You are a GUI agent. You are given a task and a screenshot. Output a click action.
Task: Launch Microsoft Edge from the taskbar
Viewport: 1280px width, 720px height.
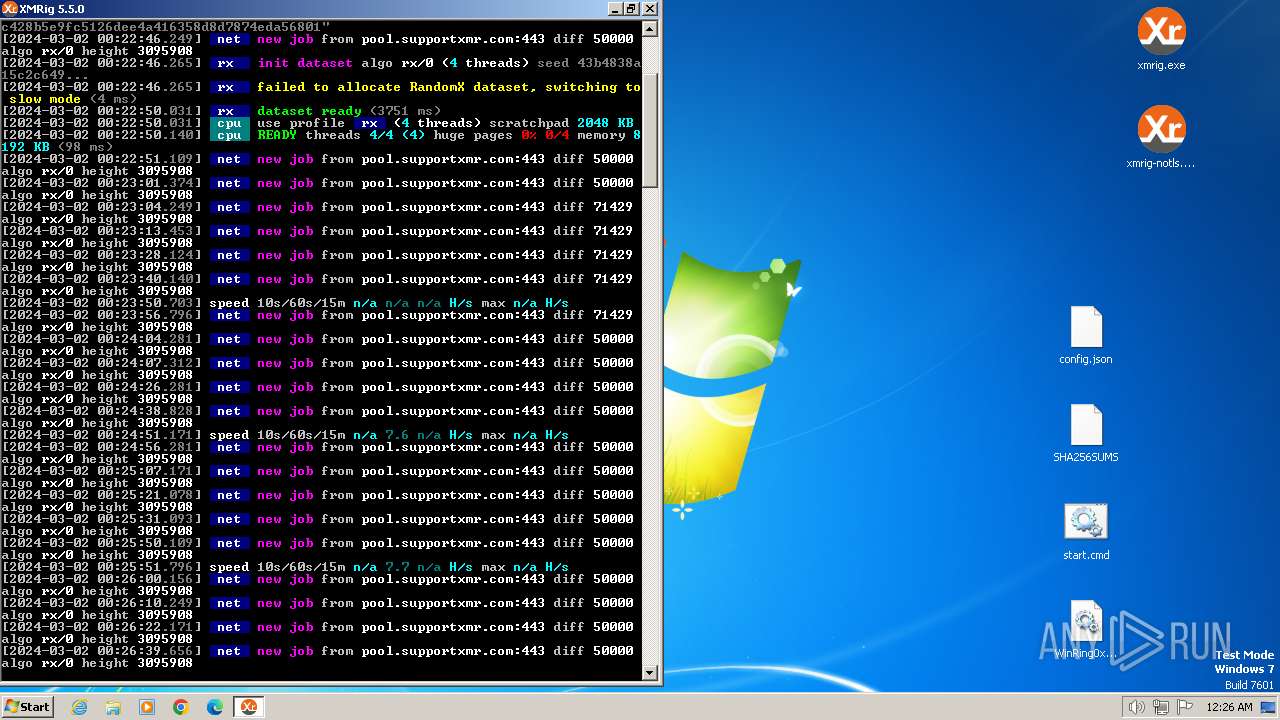tap(214, 707)
